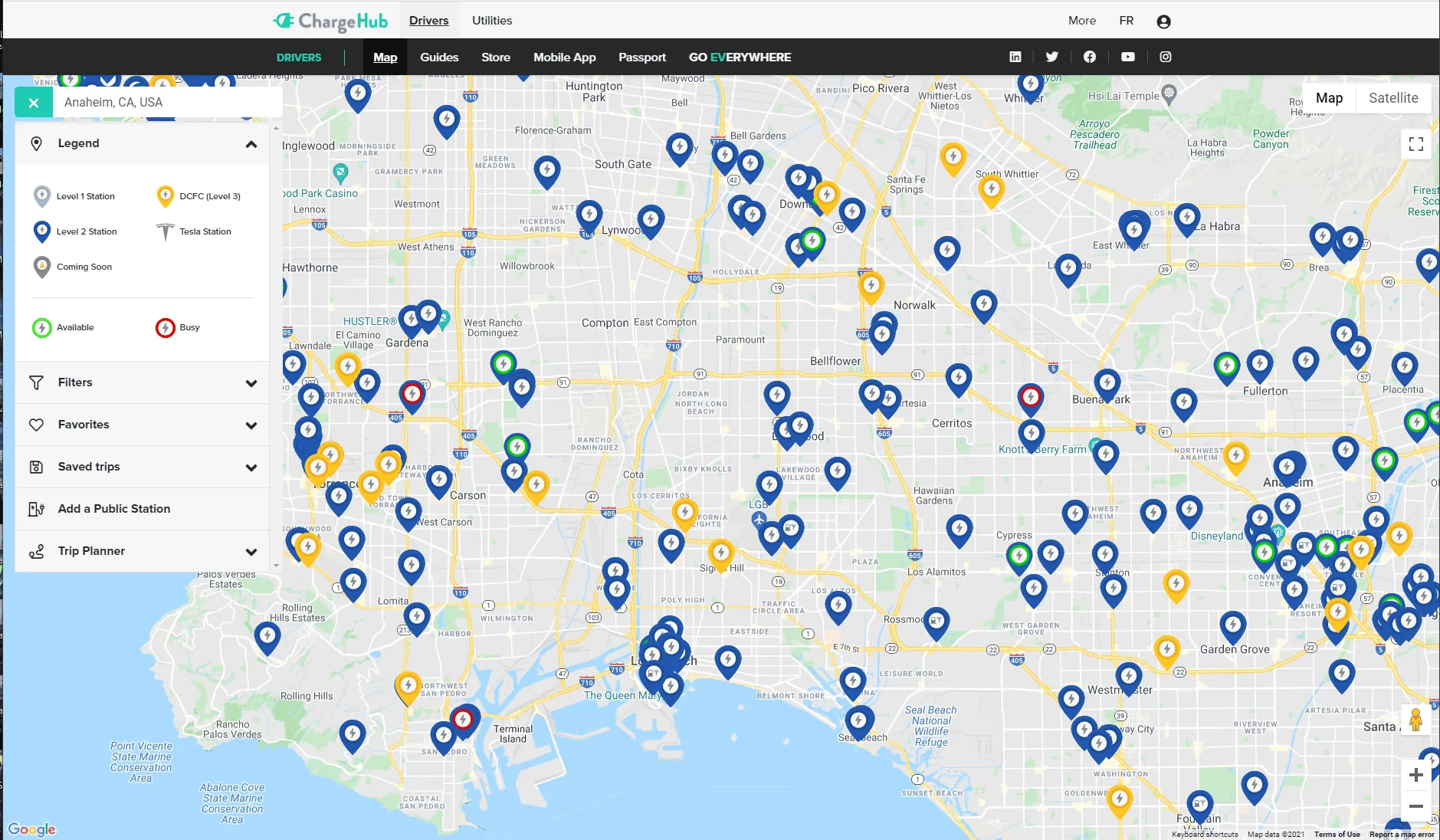The width and height of the screenshot is (1440, 840).
Task: Switch language to FR
Action: pos(1126,21)
